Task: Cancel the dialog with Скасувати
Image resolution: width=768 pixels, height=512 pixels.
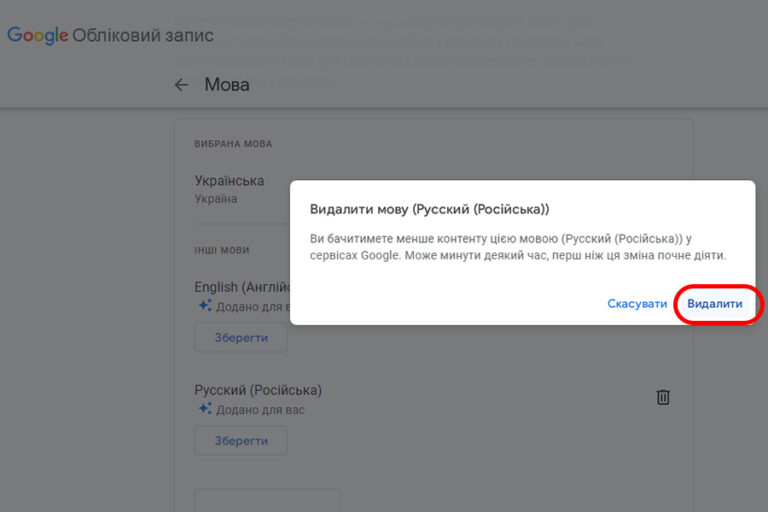Action: [637, 304]
